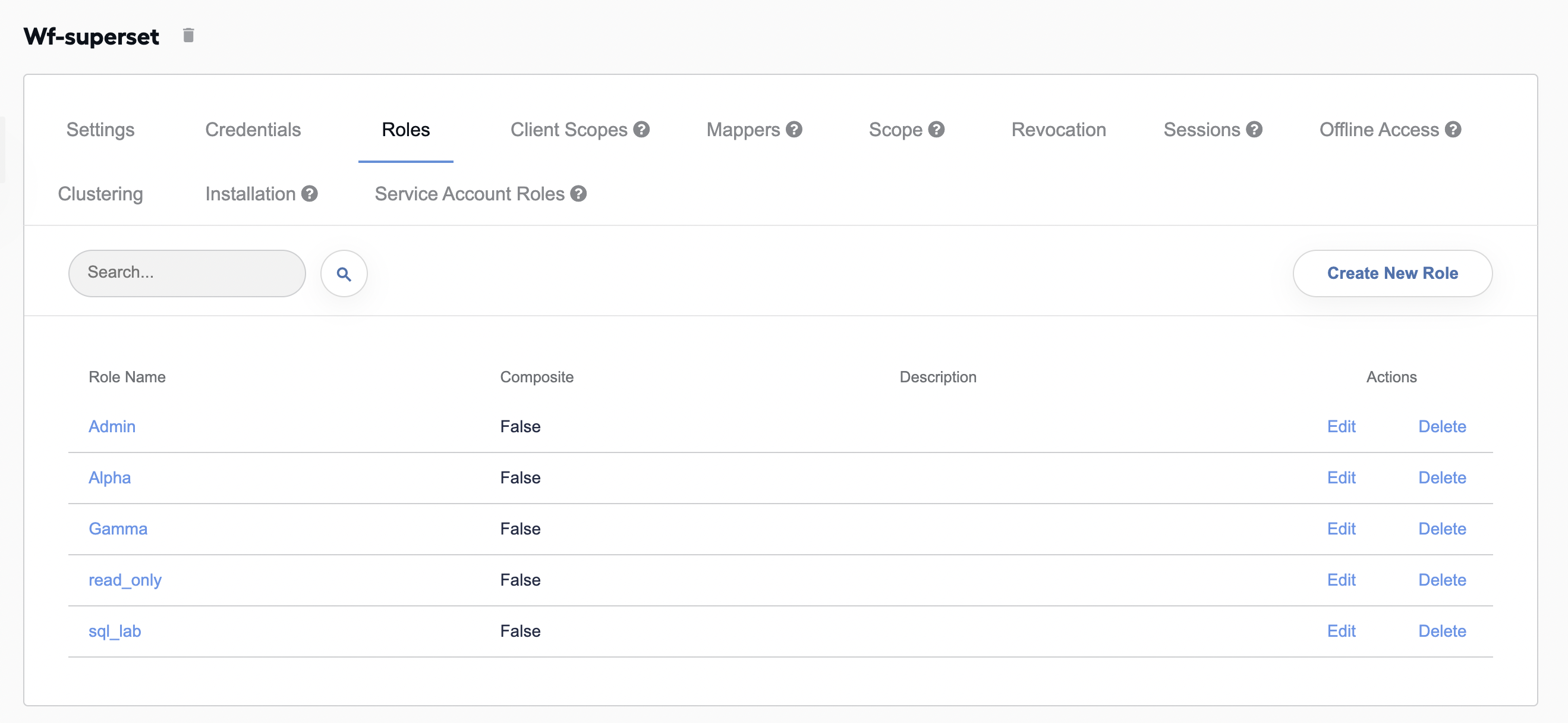Go to the Mappers tab
This screenshot has width=1568, height=723.
click(x=743, y=129)
